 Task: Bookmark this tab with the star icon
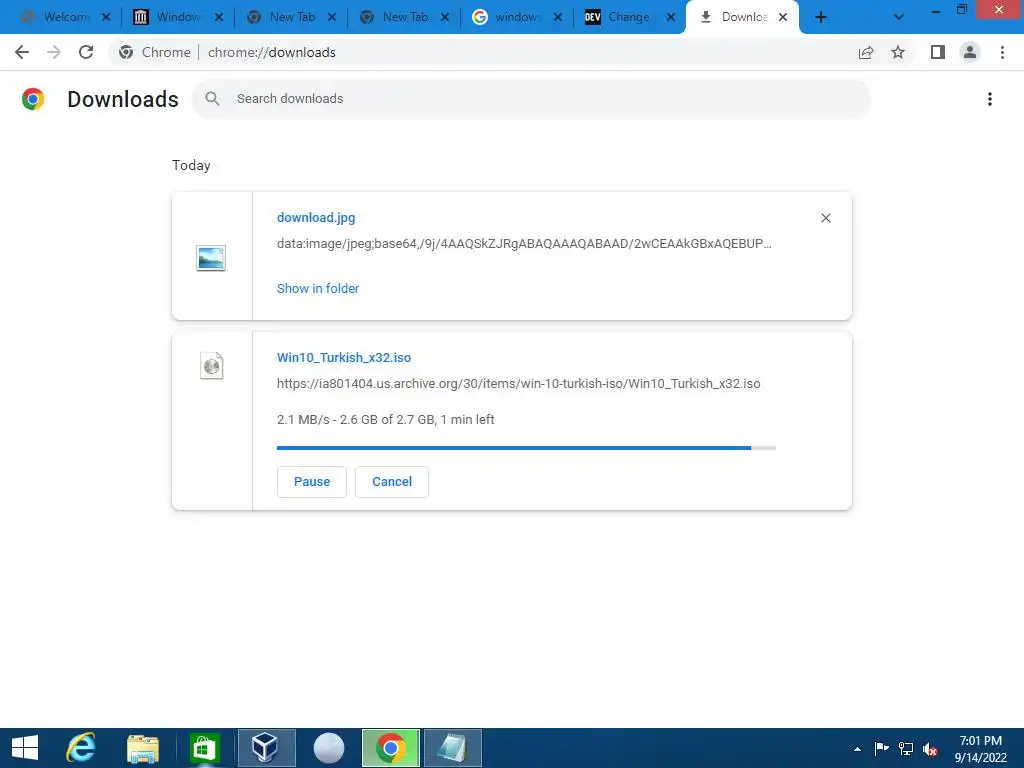click(898, 52)
